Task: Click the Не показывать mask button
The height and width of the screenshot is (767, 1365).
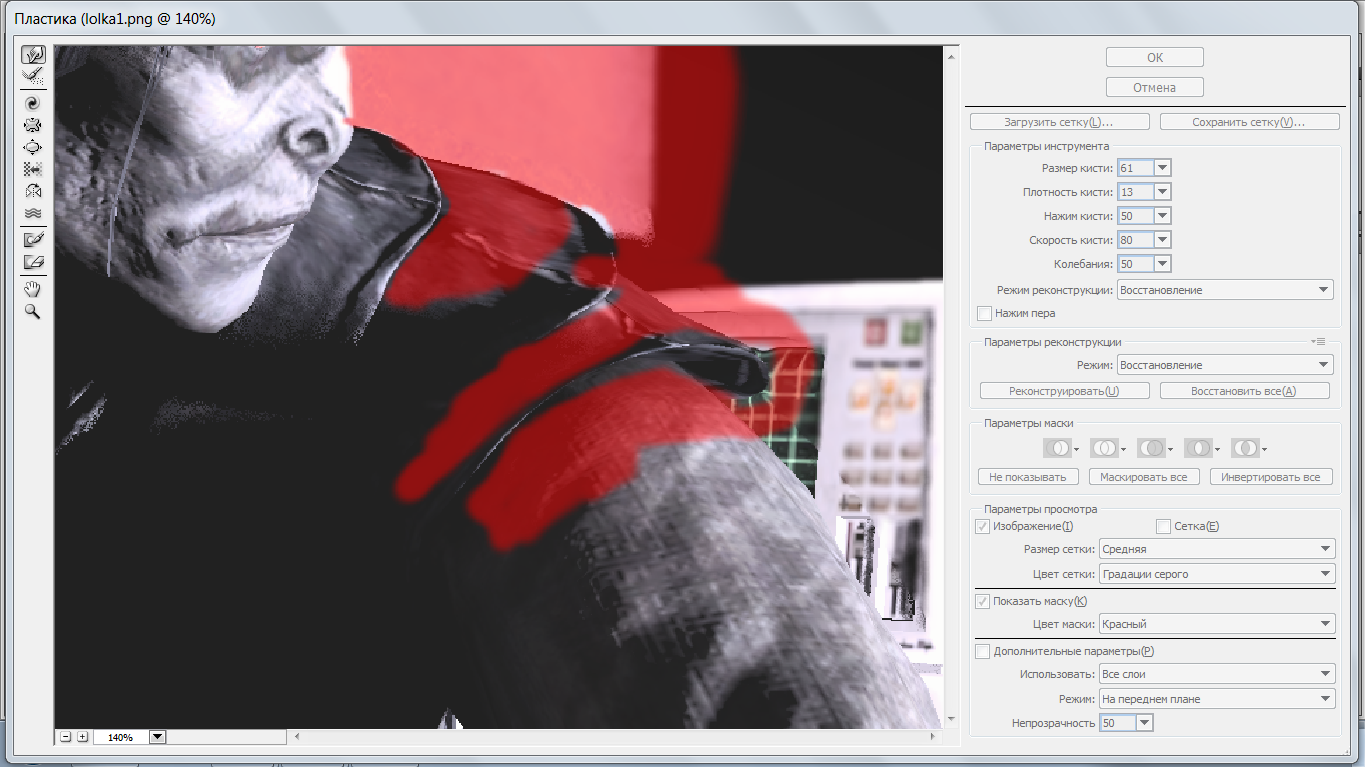Action: pyautogui.click(x=1029, y=477)
